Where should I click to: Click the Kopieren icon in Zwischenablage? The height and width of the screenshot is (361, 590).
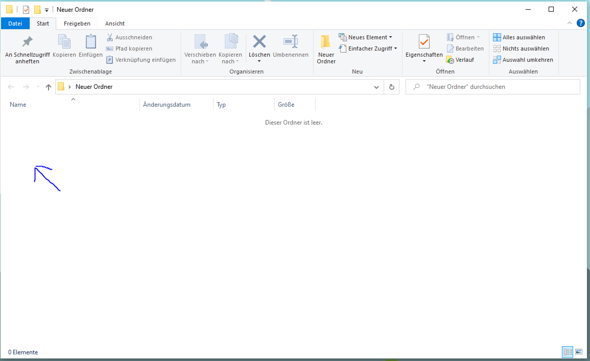click(64, 41)
